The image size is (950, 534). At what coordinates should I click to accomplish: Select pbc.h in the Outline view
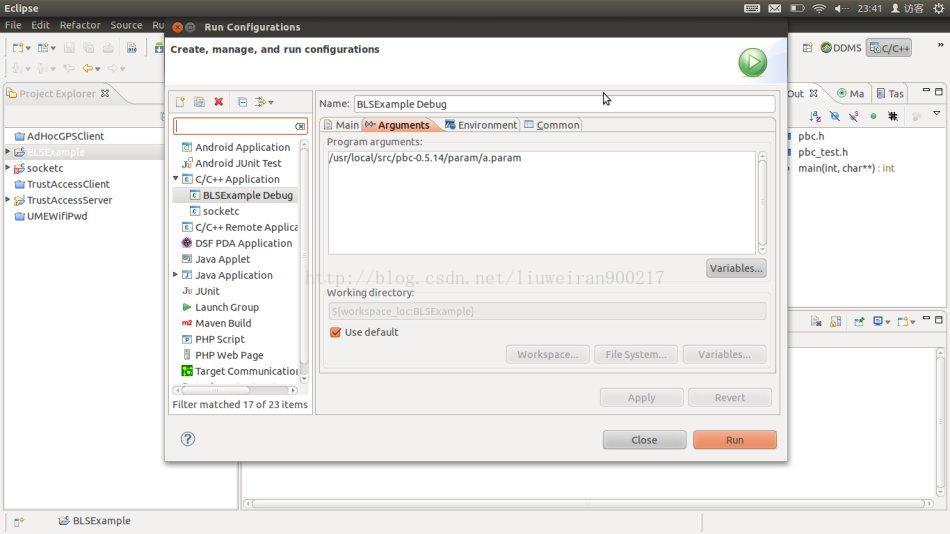[x=811, y=136]
